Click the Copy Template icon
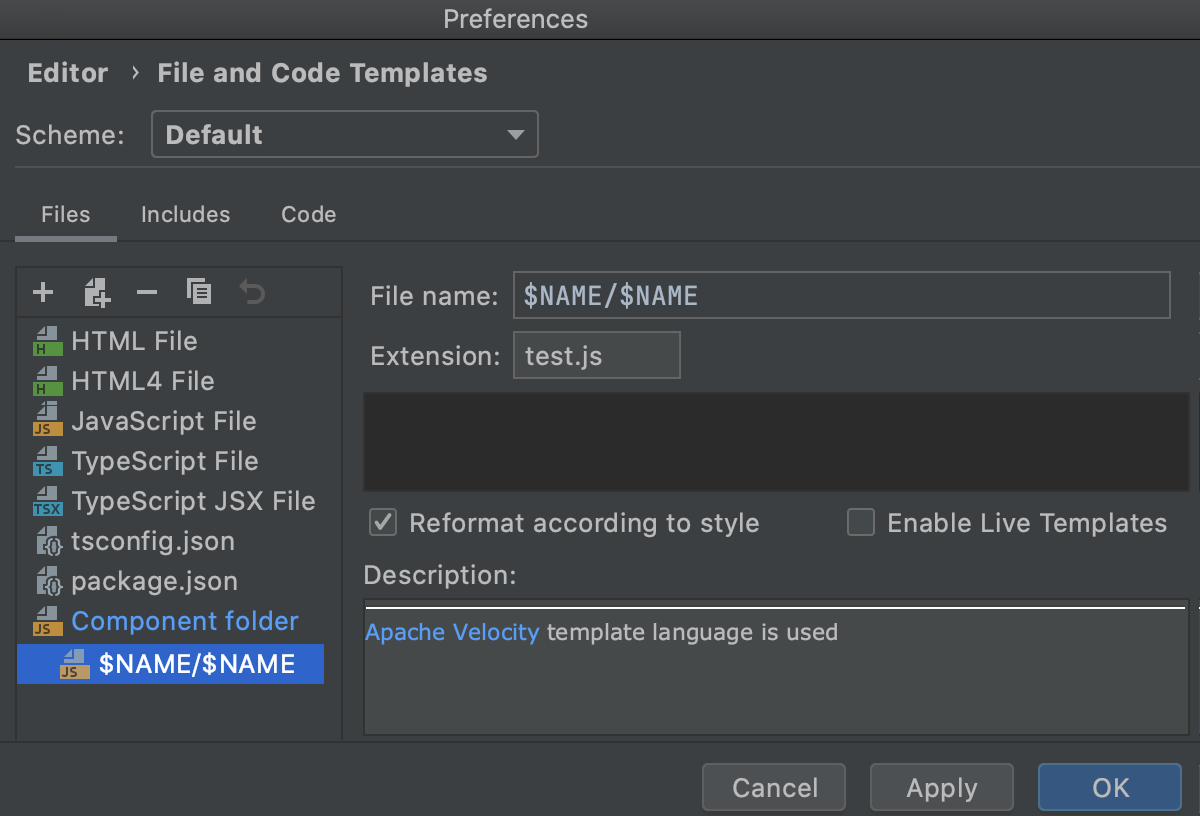 pyautogui.click(x=199, y=292)
